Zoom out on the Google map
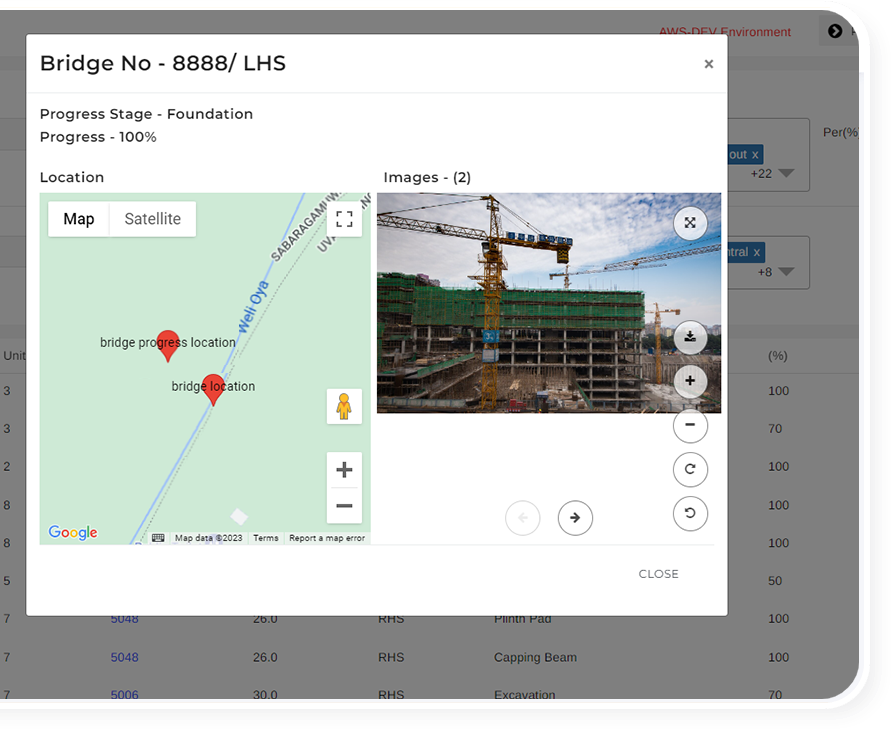The height and width of the screenshot is (729, 891). click(344, 506)
